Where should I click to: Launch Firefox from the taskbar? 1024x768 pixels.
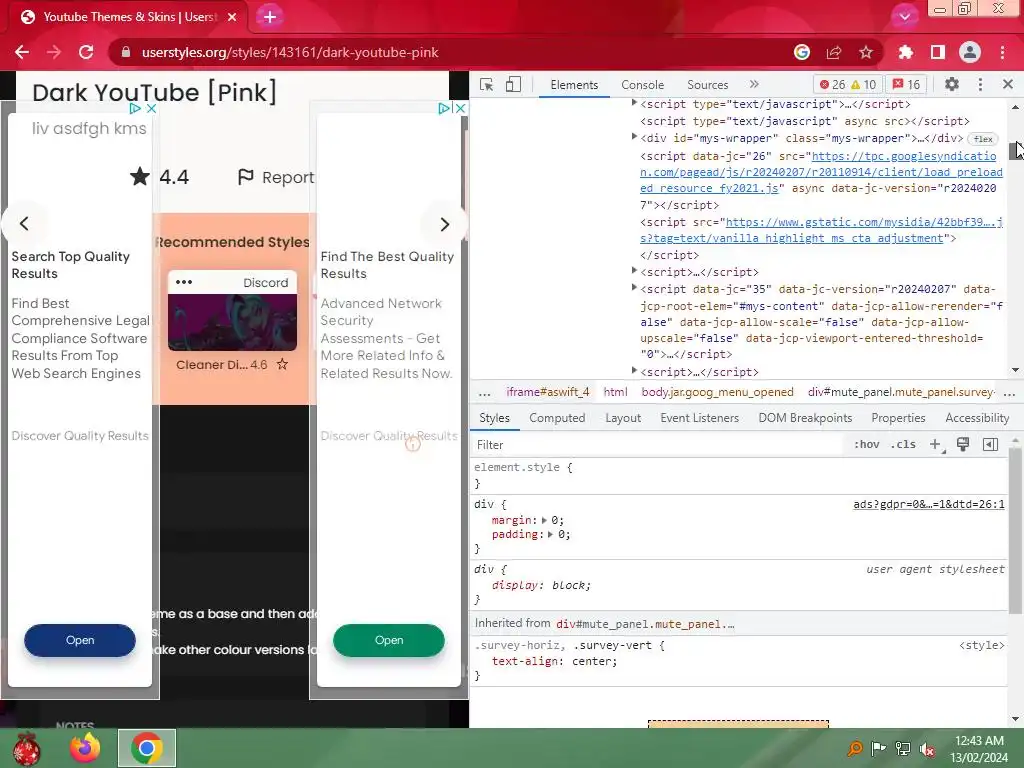click(86, 748)
